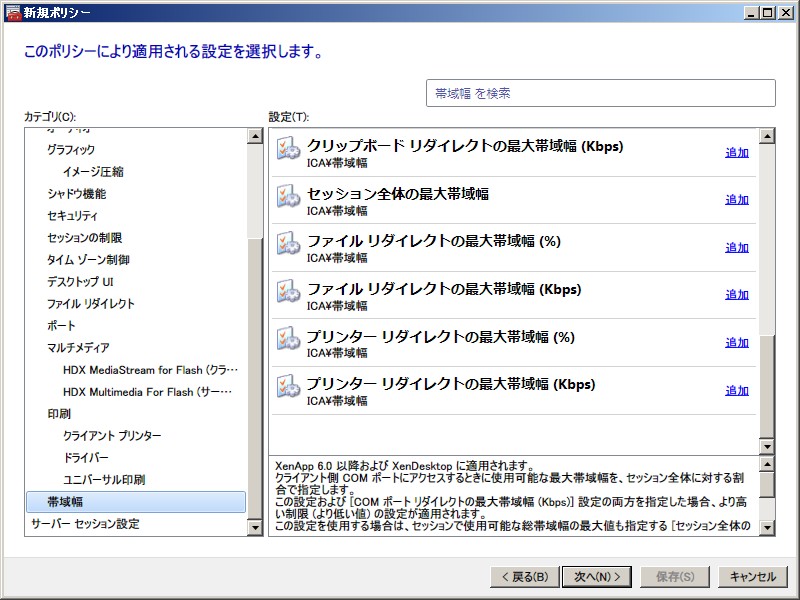
Task: Add clipboard redirect max bandwidth (Kbps)
Action: (736, 152)
